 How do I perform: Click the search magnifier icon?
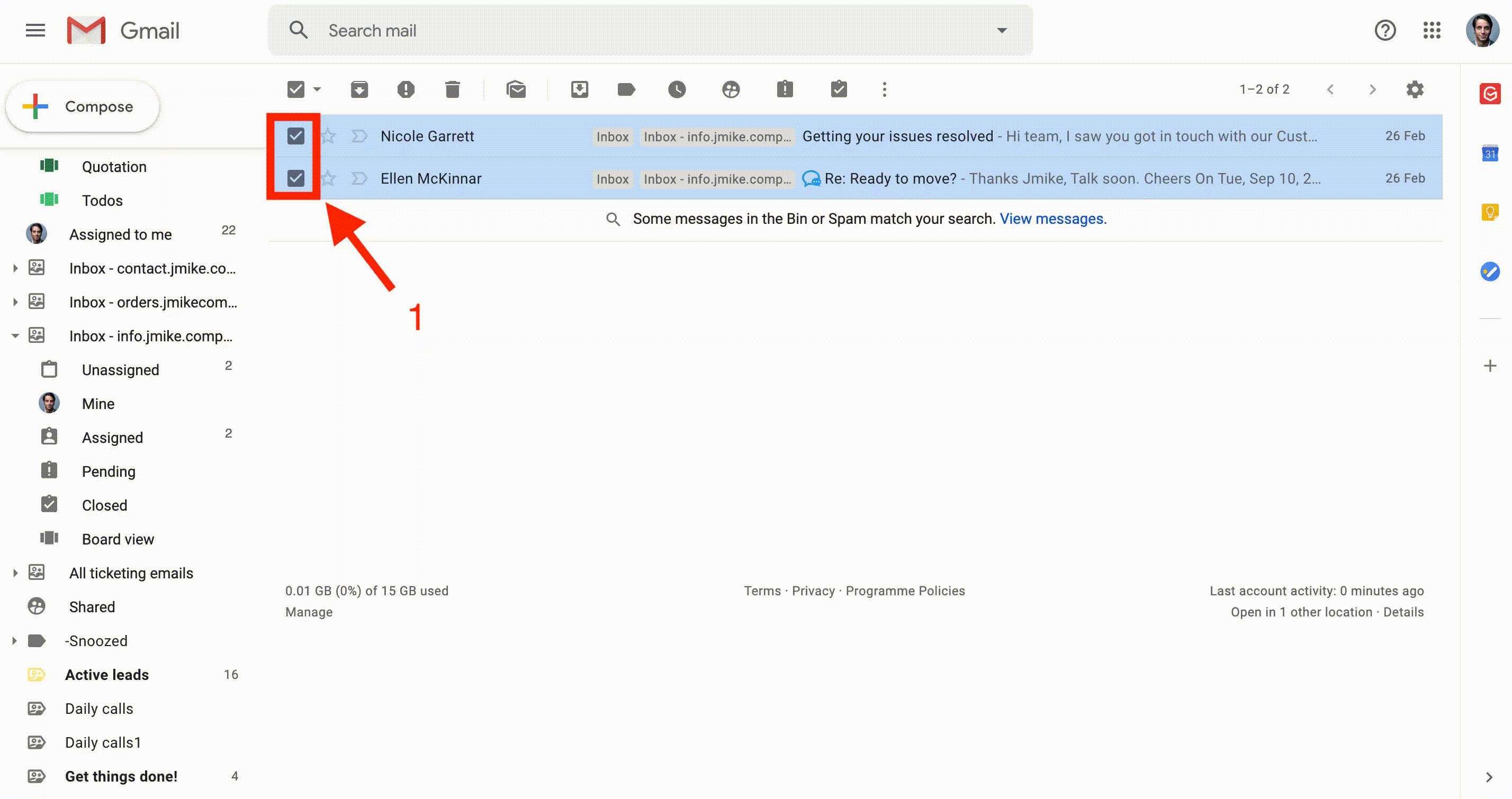point(299,31)
